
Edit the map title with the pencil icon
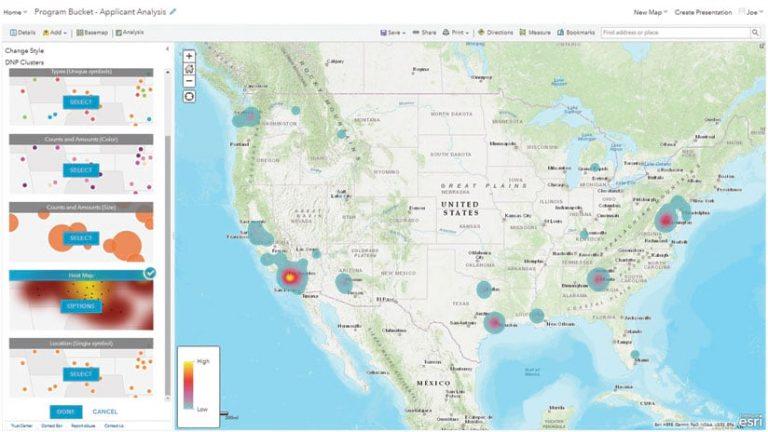coord(173,12)
